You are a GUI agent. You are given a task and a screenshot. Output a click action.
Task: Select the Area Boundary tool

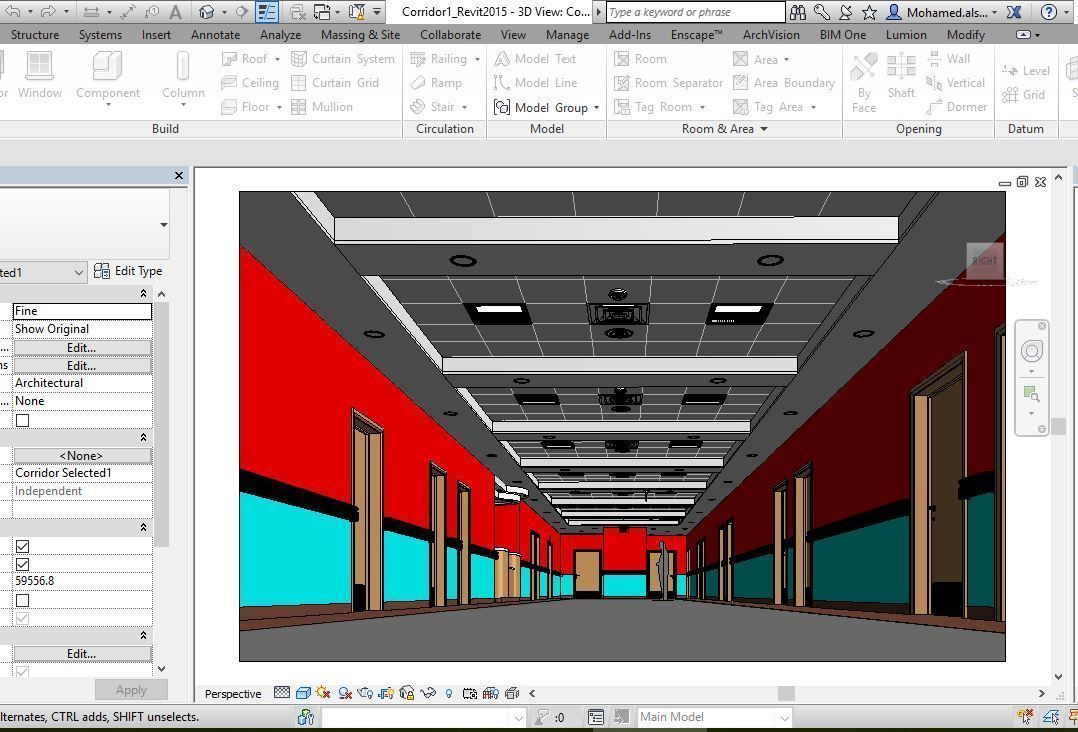[x=784, y=82]
